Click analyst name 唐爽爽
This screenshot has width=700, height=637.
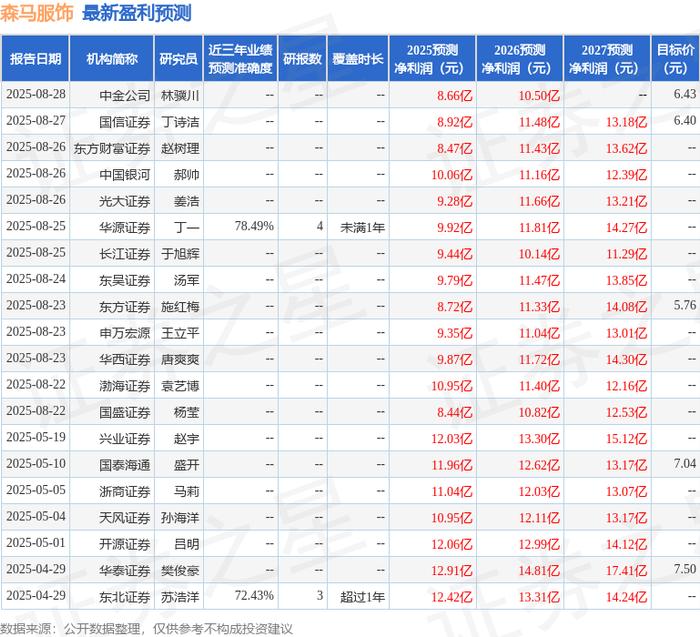click(x=180, y=359)
